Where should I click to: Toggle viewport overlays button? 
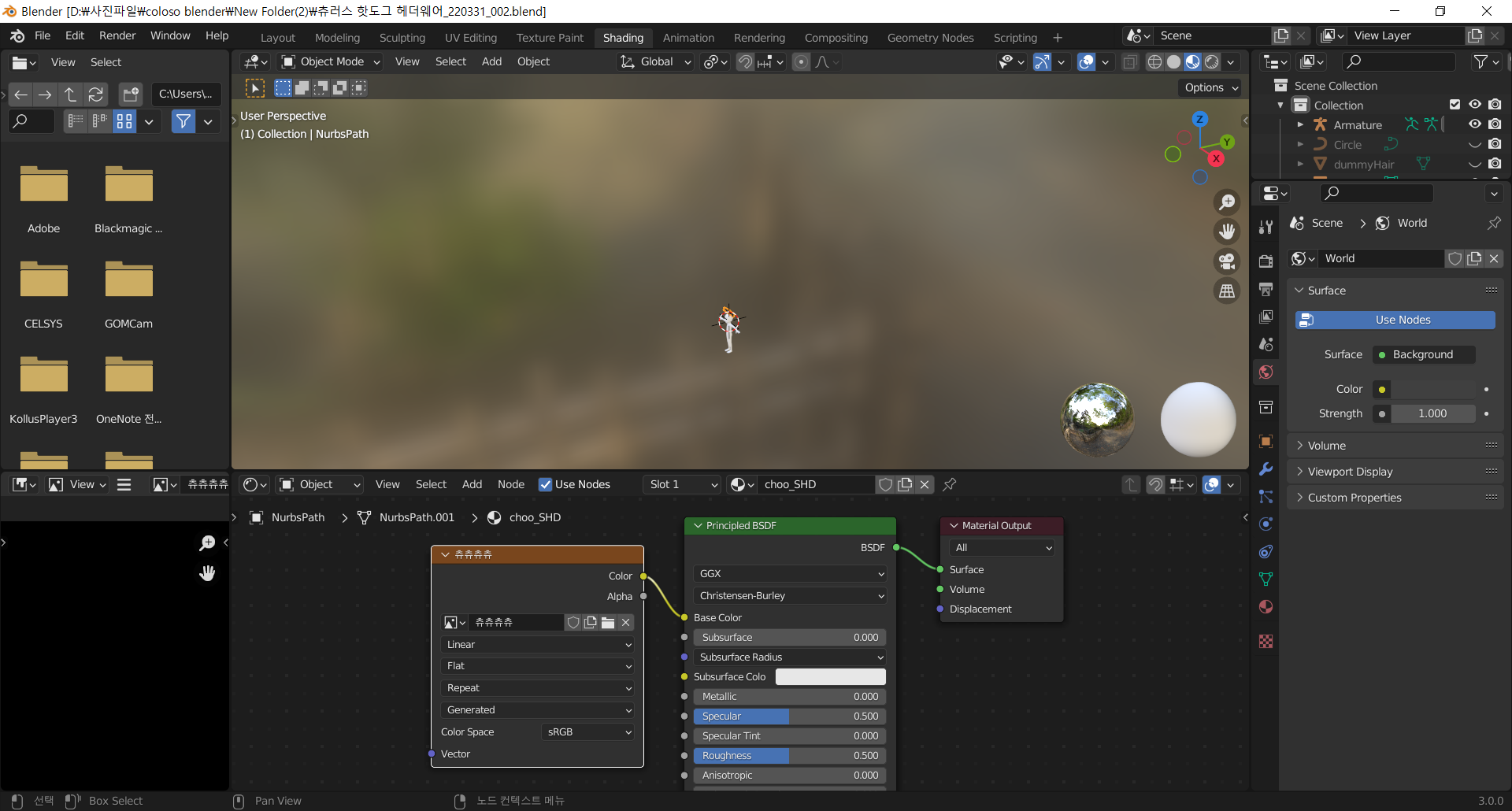[1086, 61]
